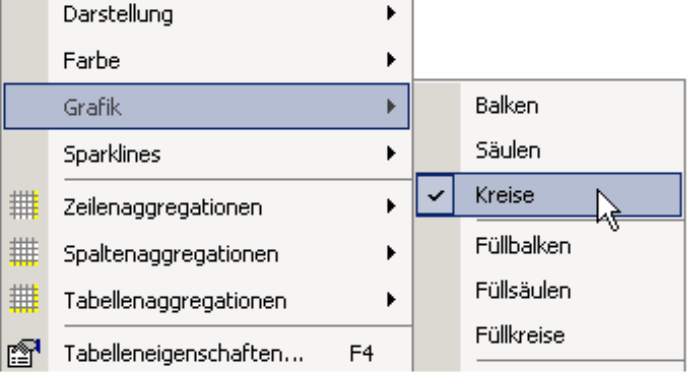
Task: Click the Spaltenaggregationen grid icon
Action: pyautogui.click(x=24, y=252)
